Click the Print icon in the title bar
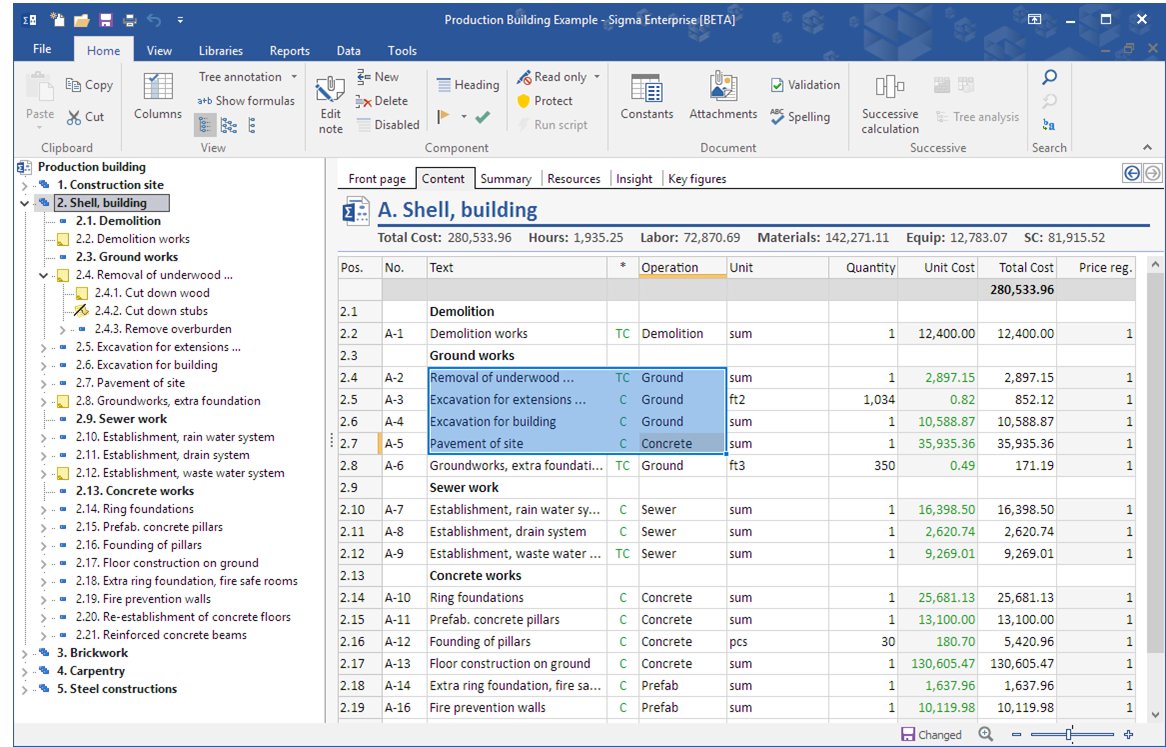This screenshot has width=1166, height=747. [130, 20]
